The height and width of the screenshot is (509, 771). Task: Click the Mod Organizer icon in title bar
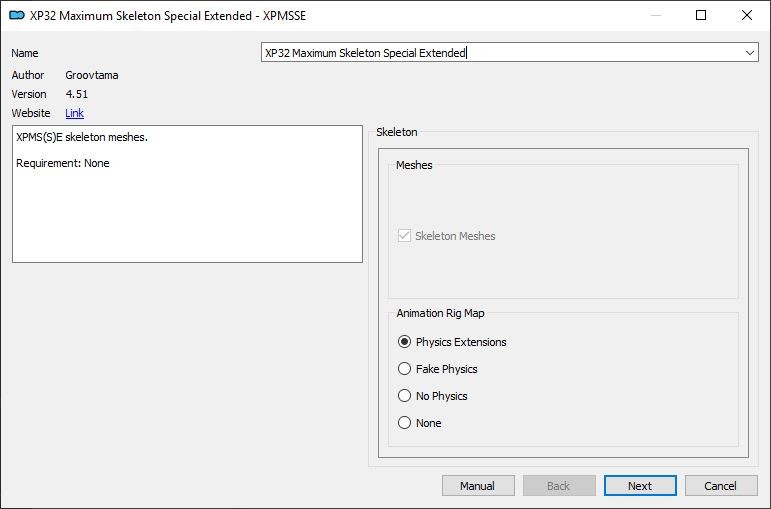tap(17, 15)
